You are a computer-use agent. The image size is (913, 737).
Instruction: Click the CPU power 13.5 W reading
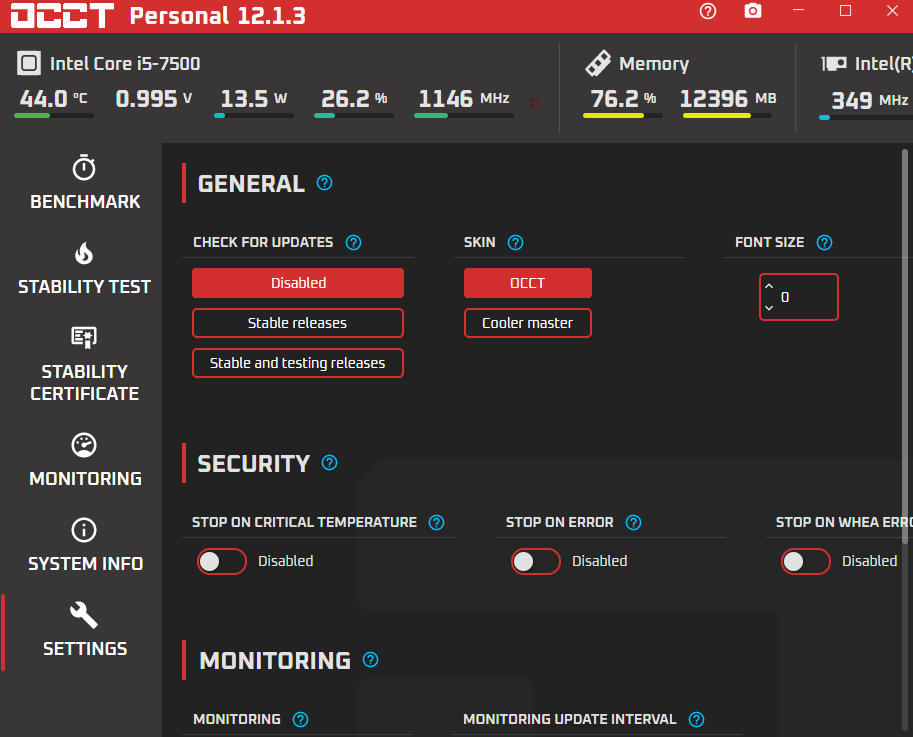(254, 99)
